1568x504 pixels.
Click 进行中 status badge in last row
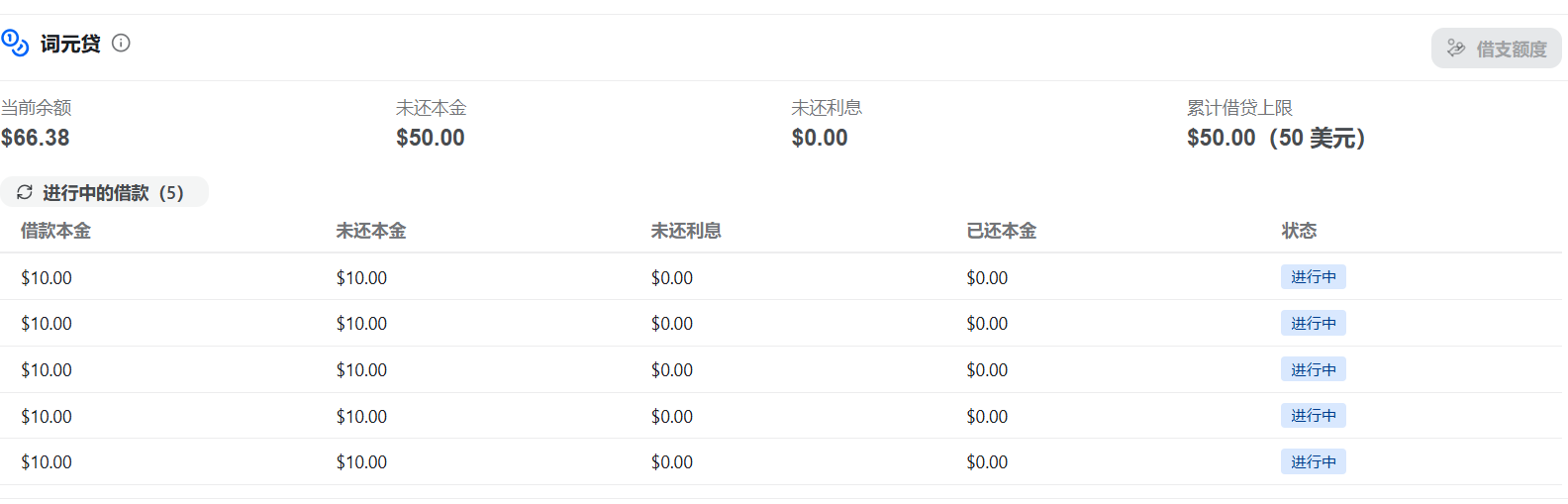1314,462
